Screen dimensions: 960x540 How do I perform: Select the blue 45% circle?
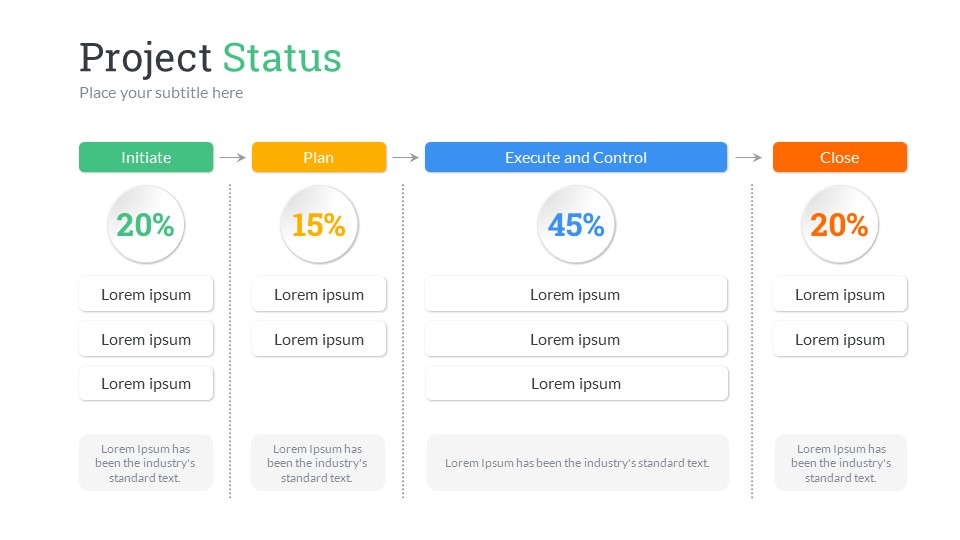576,225
